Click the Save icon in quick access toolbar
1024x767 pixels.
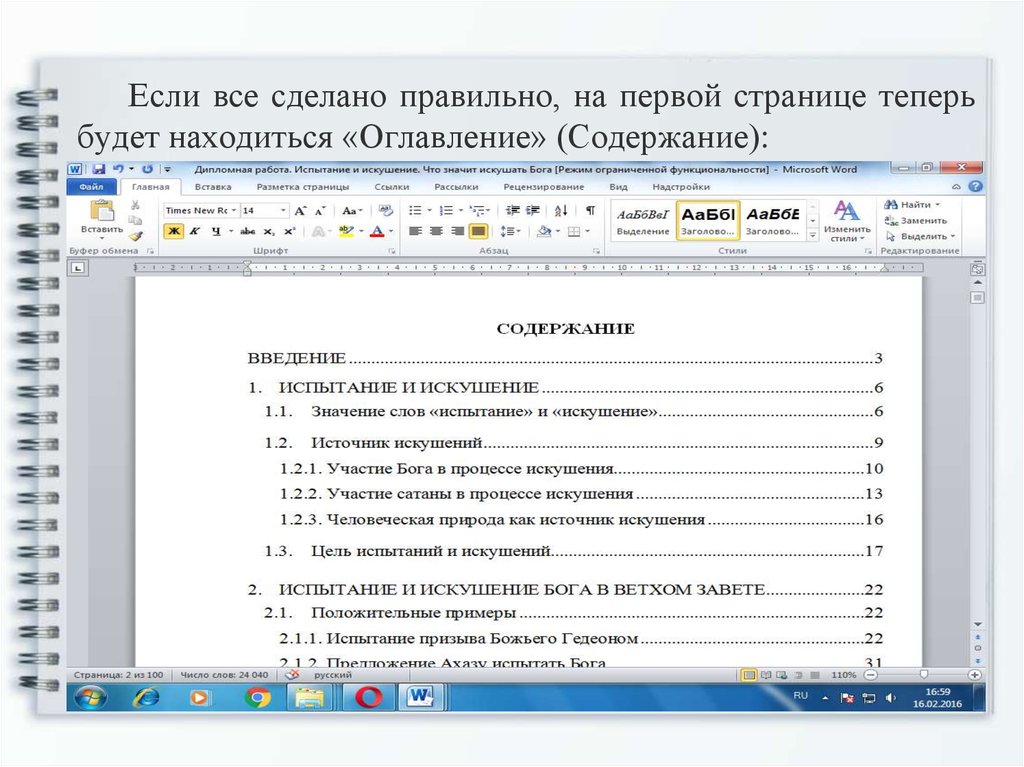[98, 169]
